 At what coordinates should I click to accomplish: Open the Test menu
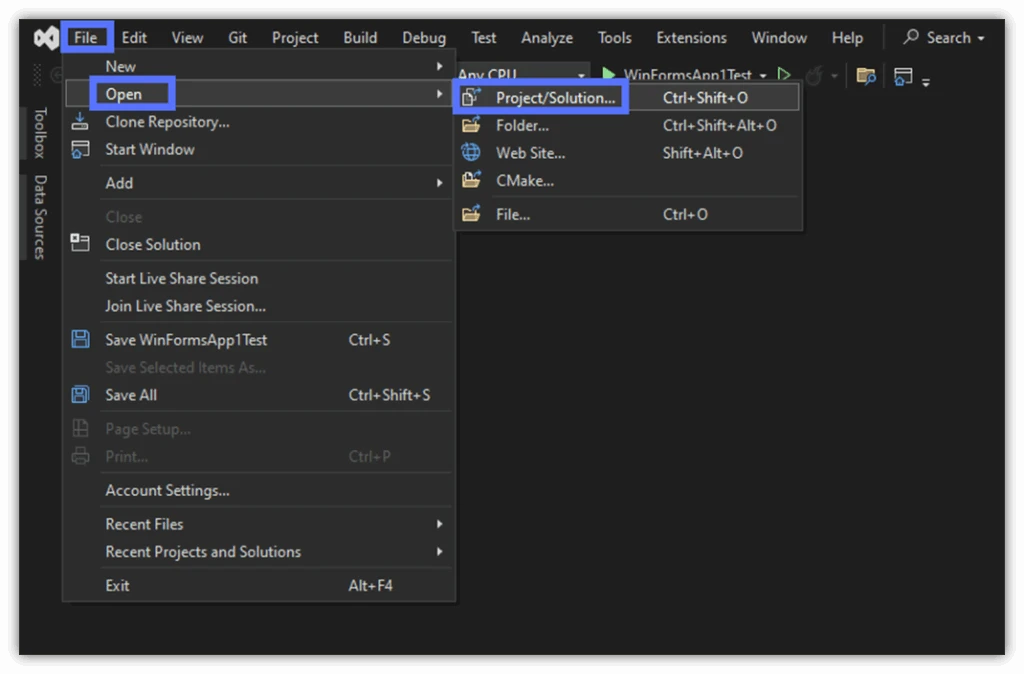(483, 37)
